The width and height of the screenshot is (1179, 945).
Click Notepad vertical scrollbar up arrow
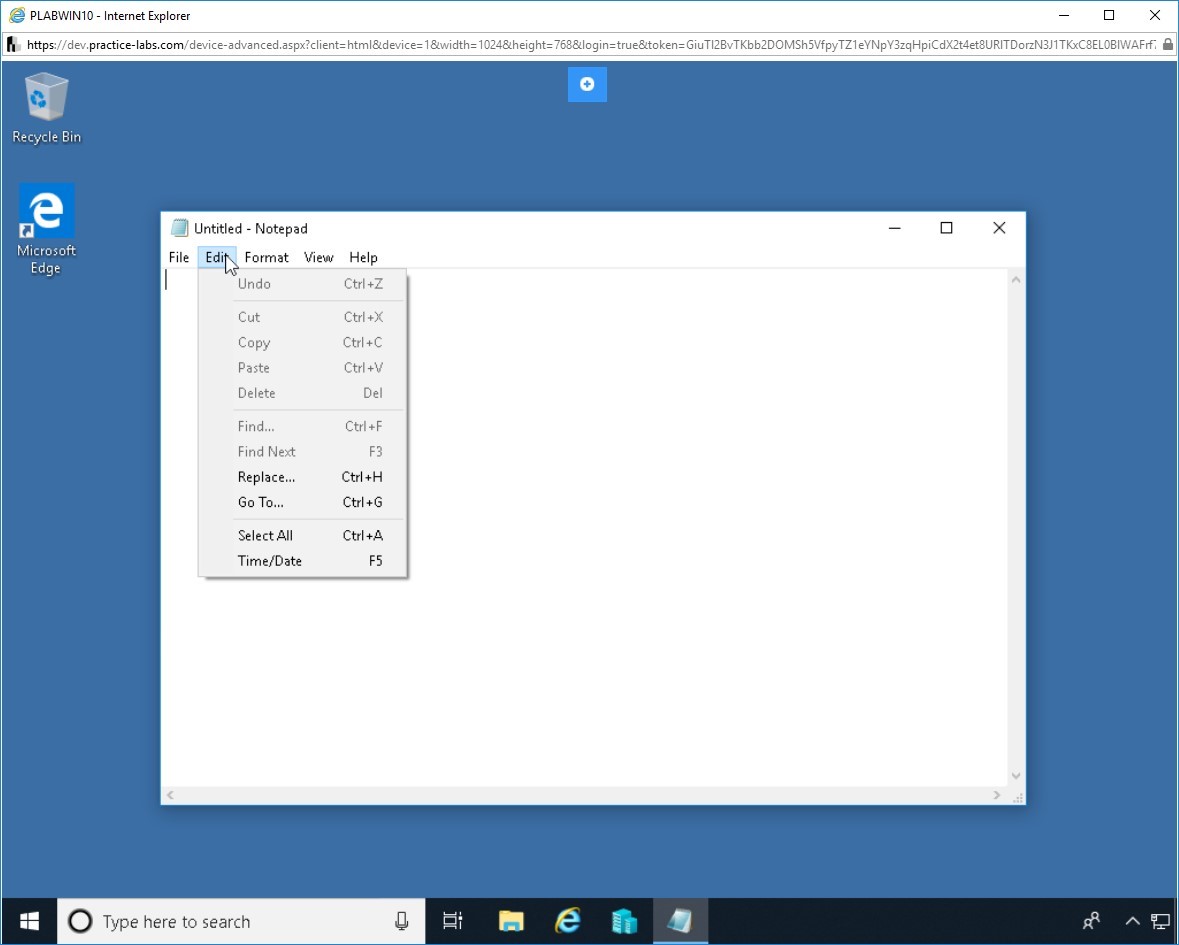pos(1016,280)
